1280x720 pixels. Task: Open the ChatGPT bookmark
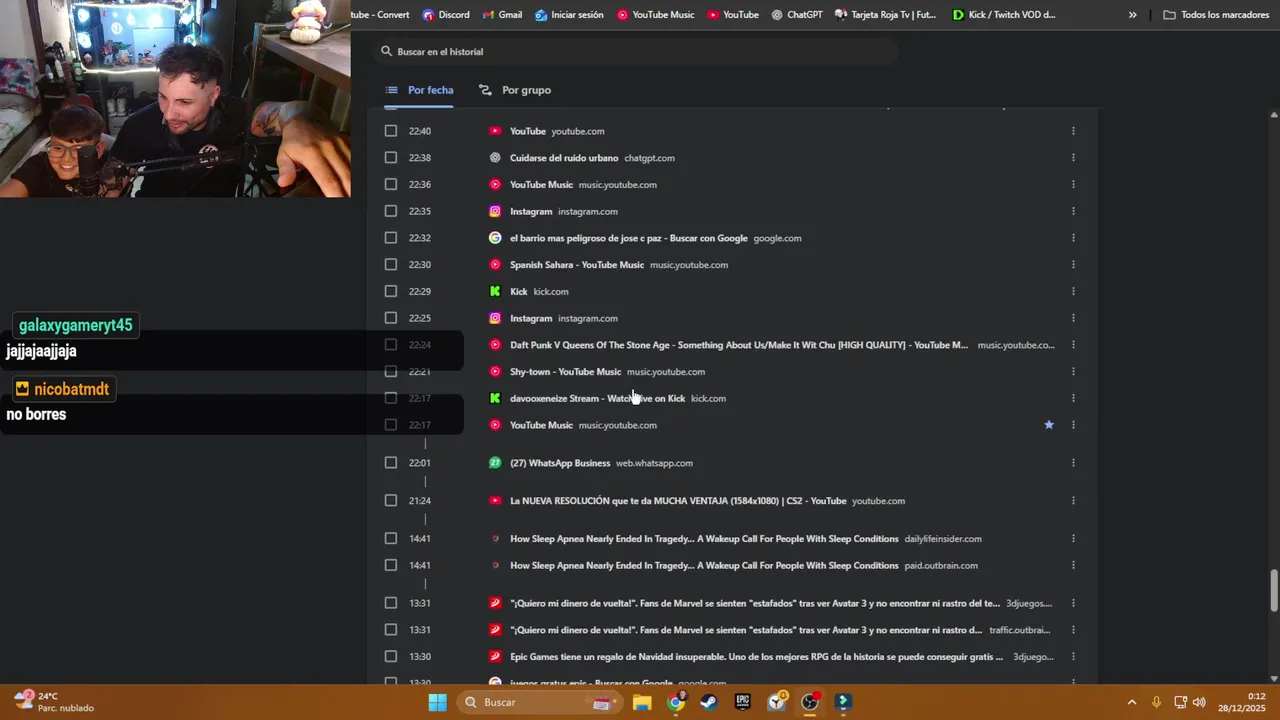click(797, 15)
